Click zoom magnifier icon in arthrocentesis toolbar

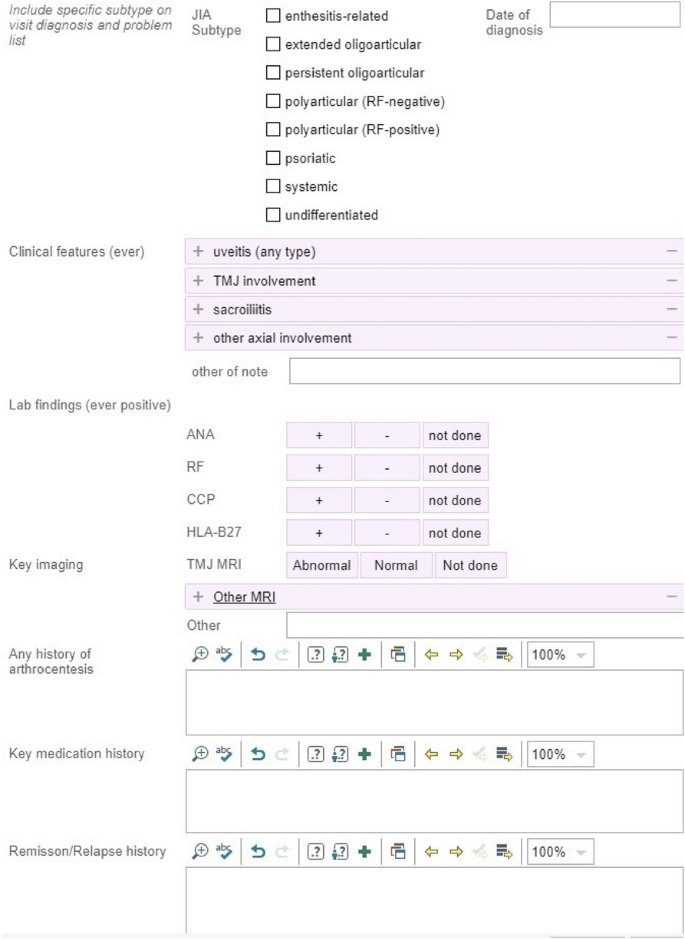(x=200, y=655)
